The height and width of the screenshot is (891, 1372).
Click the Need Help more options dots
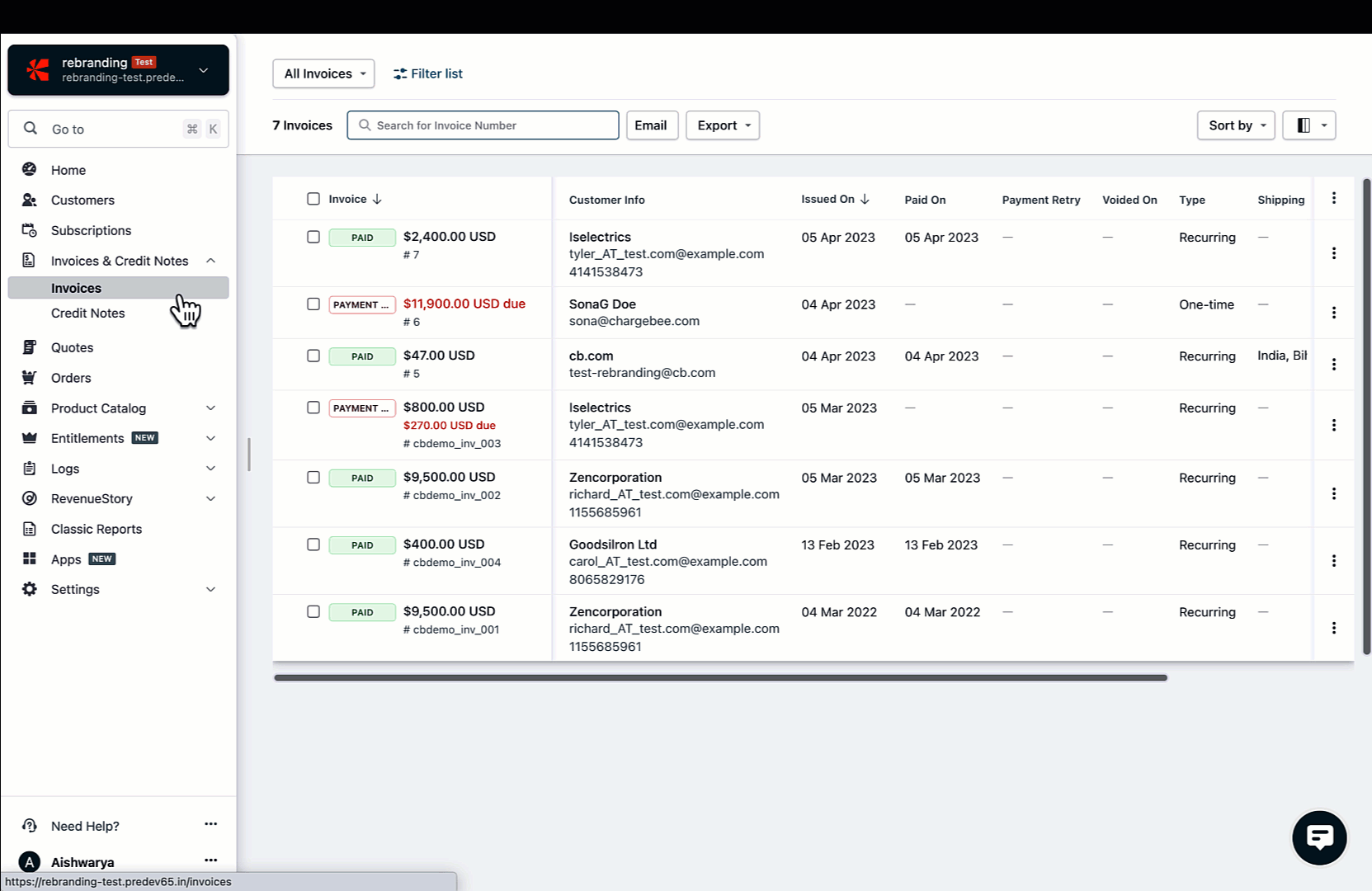(211, 824)
